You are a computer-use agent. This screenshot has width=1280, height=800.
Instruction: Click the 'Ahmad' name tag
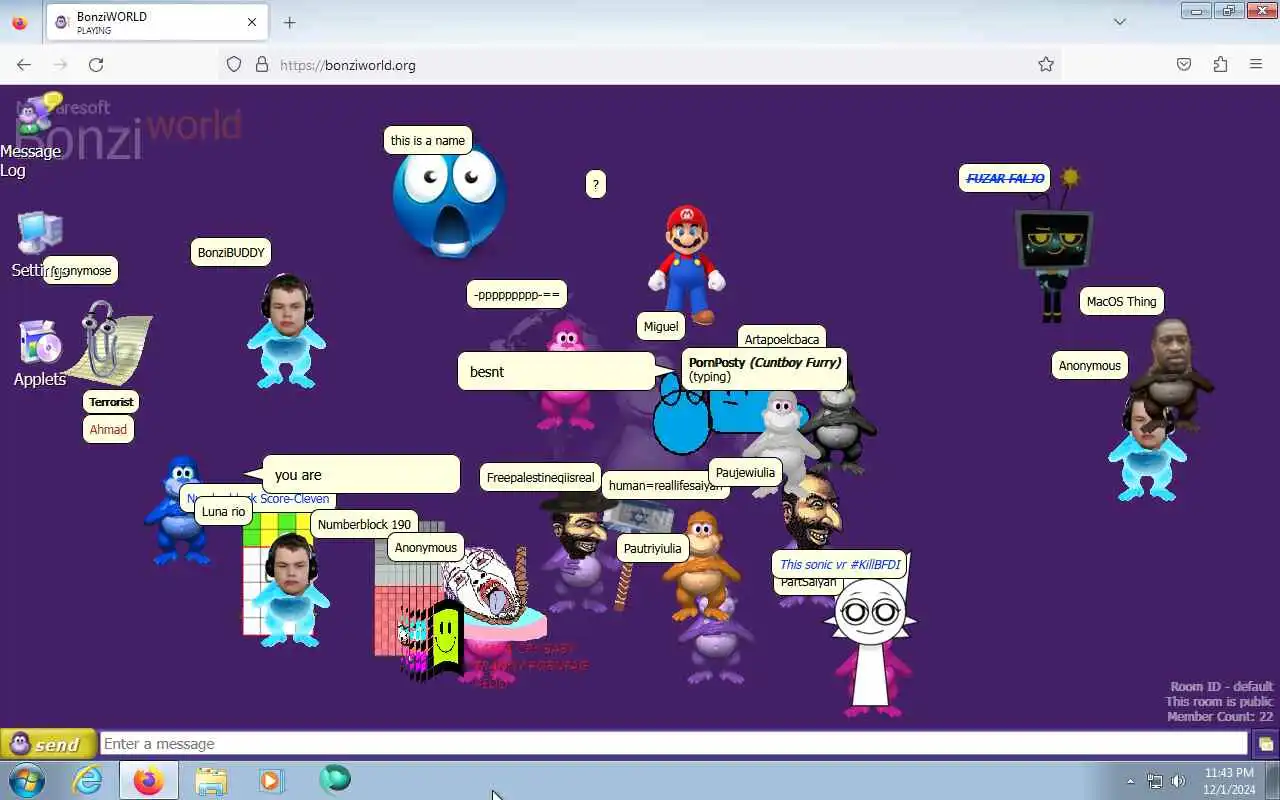tap(108, 429)
